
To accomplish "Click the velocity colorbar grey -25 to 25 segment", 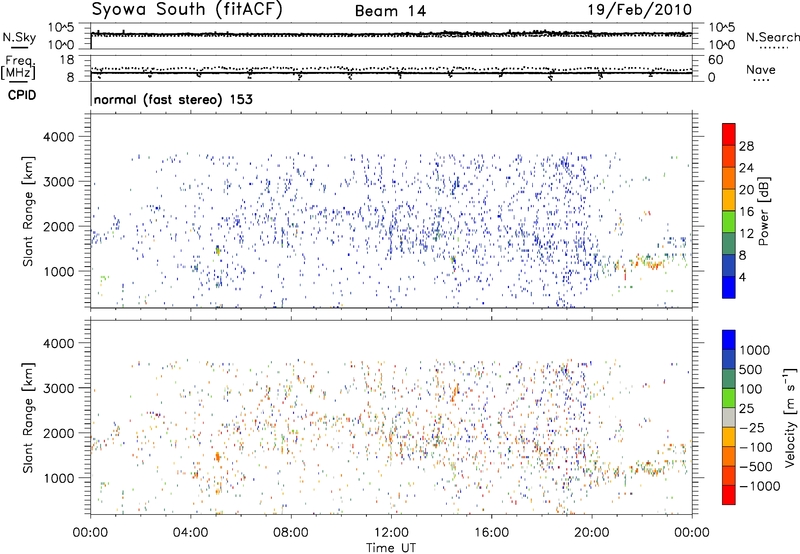I will tap(729, 418).
